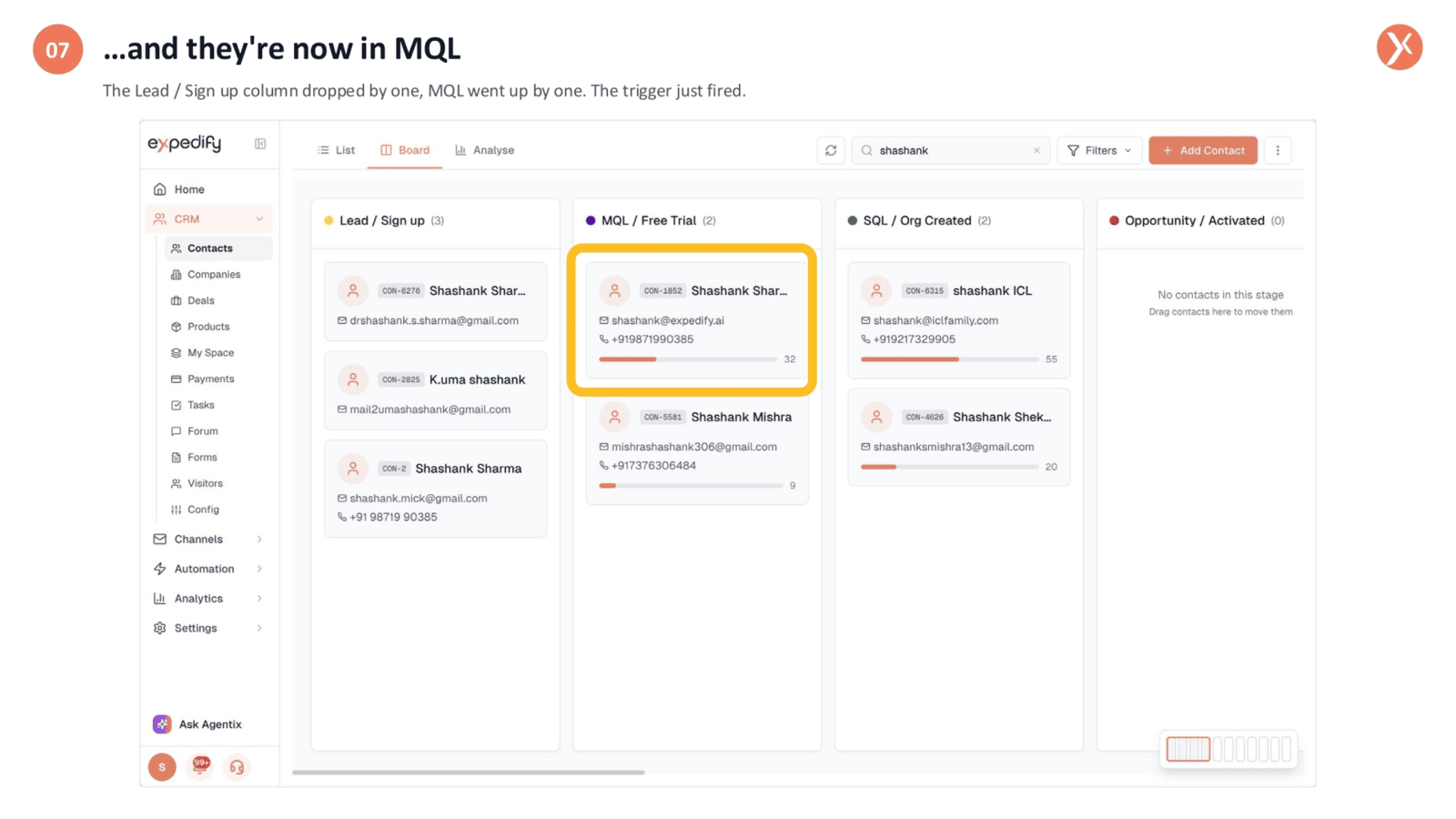Clear the shashank search text
Image resolution: width=1456 pixels, height=819 pixels.
click(x=1036, y=150)
